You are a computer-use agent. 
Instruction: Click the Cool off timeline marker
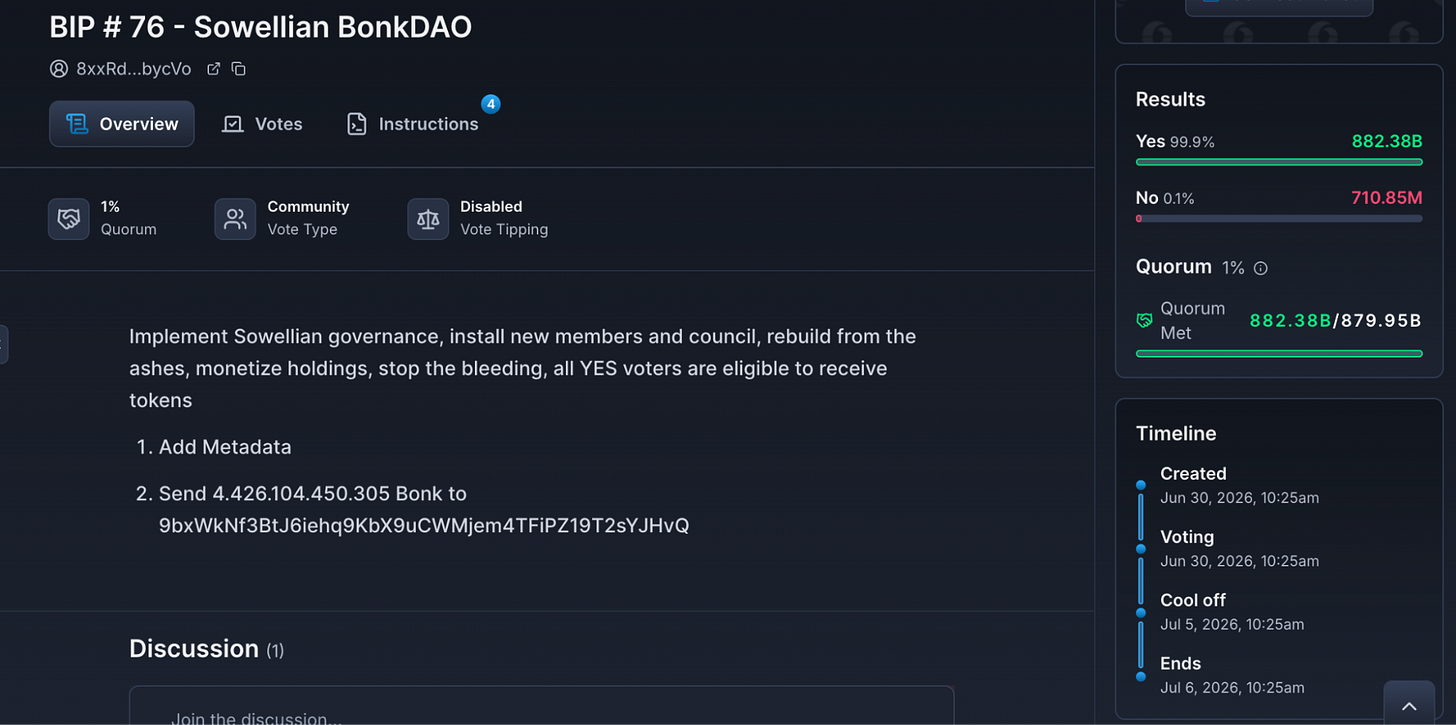pyautogui.click(x=1141, y=612)
